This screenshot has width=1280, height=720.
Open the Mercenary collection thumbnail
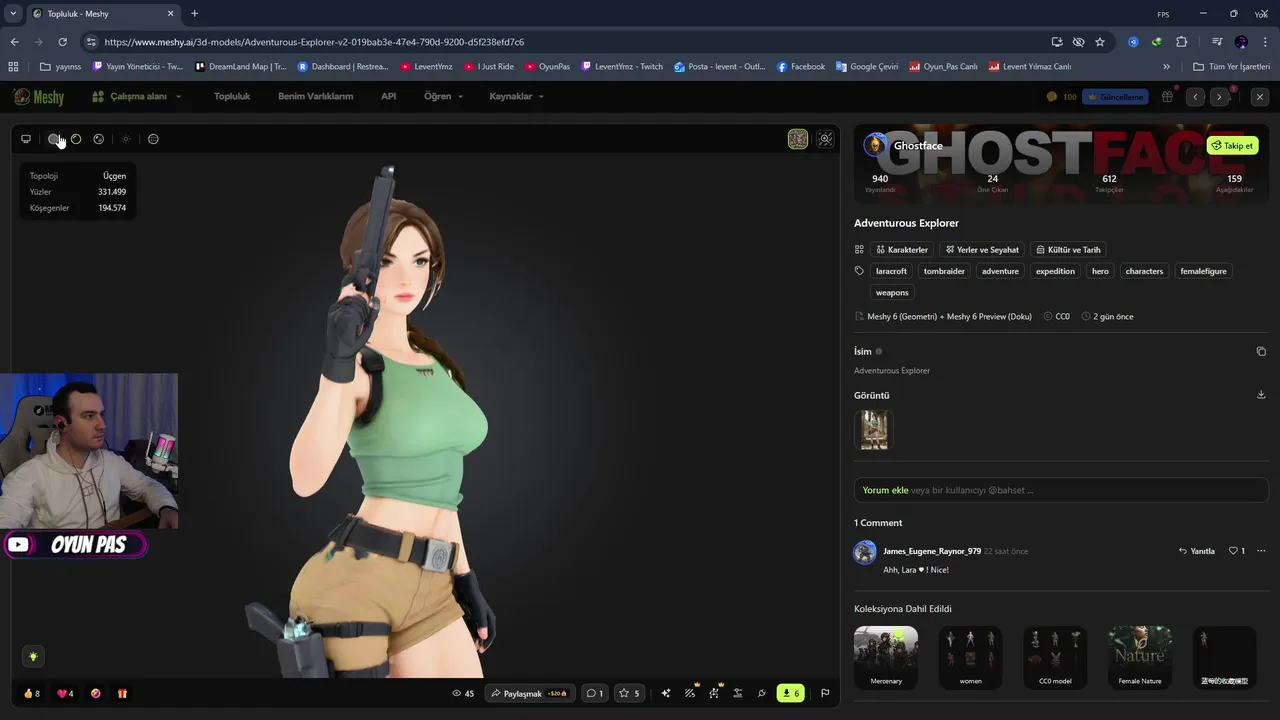click(x=886, y=657)
